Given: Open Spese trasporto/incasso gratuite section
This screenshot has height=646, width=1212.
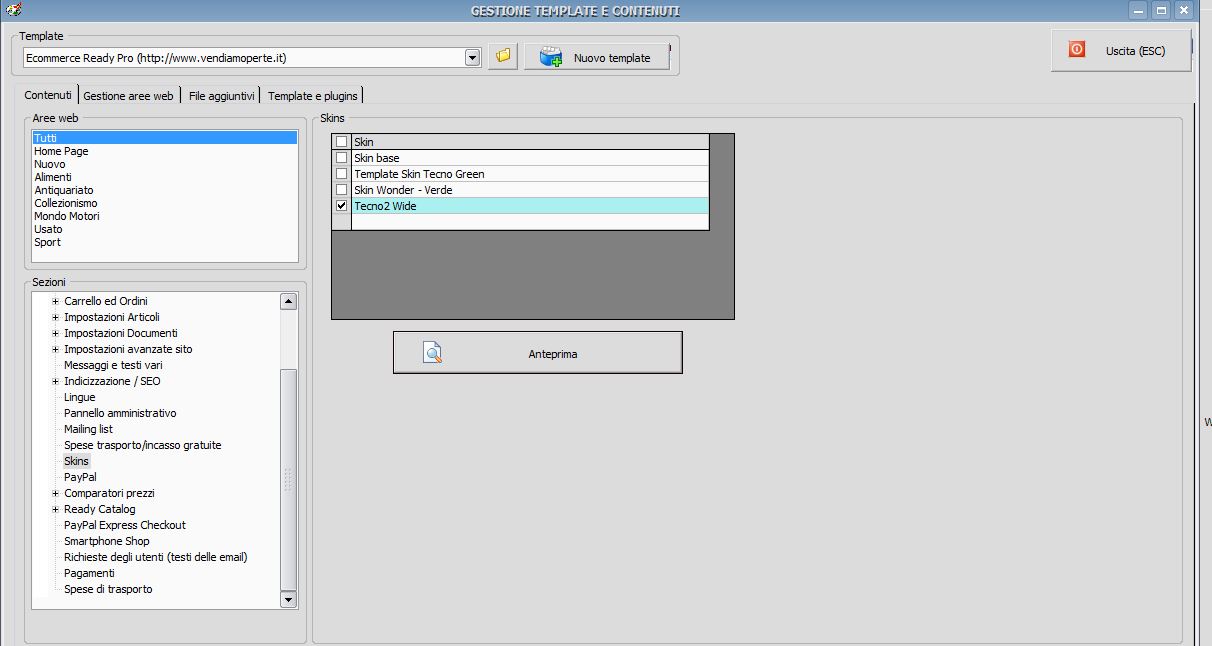Looking at the screenshot, I should [143, 445].
